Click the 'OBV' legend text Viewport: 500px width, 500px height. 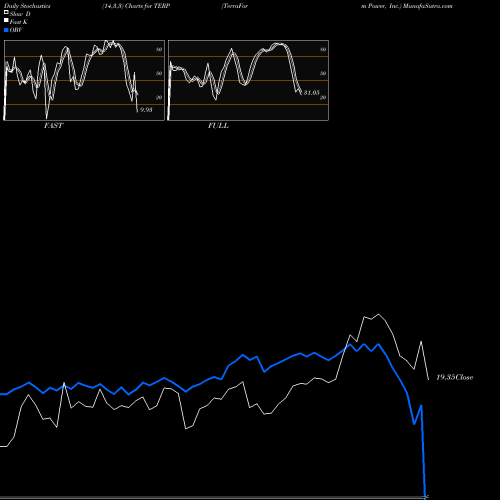click(16, 30)
